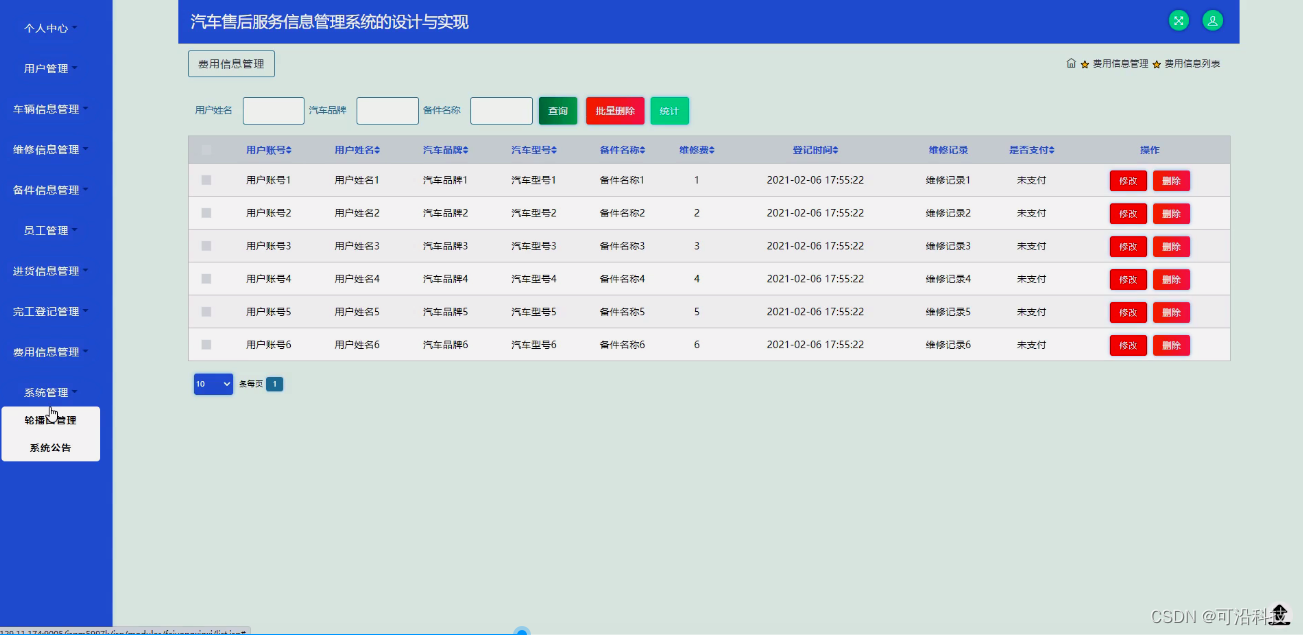
Task: Open 系统公告 in the sidebar submenu
Action: pyautogui.click(x=50, y=447)
